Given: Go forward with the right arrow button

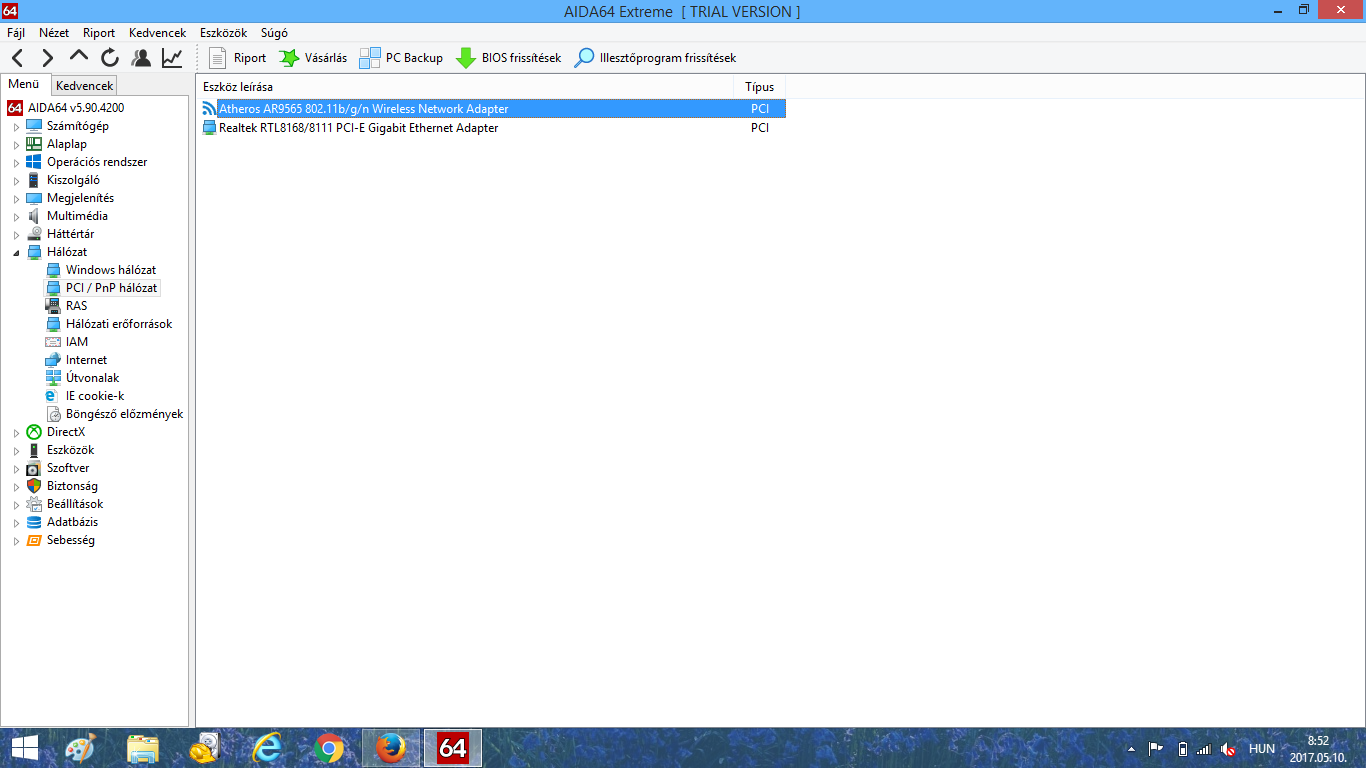Looking at the screenshot, I should tap(48, 58).
